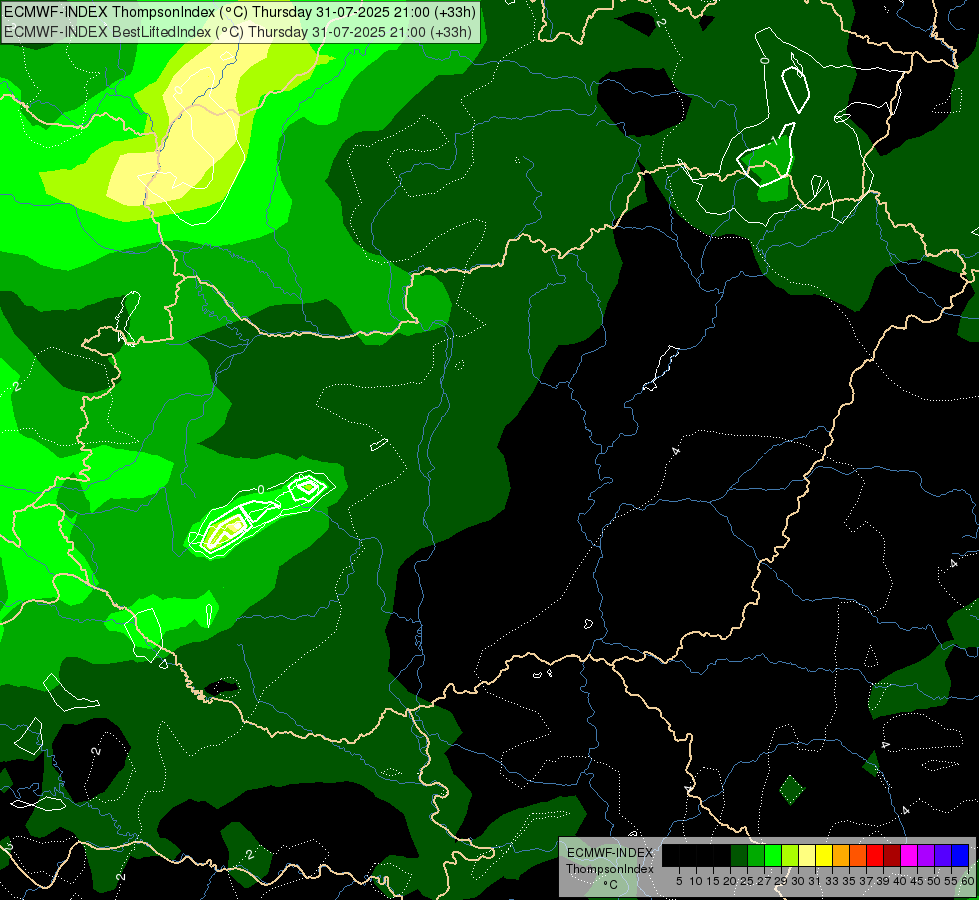The height and width of the screenshot is (900, 979).
Task: Click the legend tick value 35
Action: click(x=848, y=881)
